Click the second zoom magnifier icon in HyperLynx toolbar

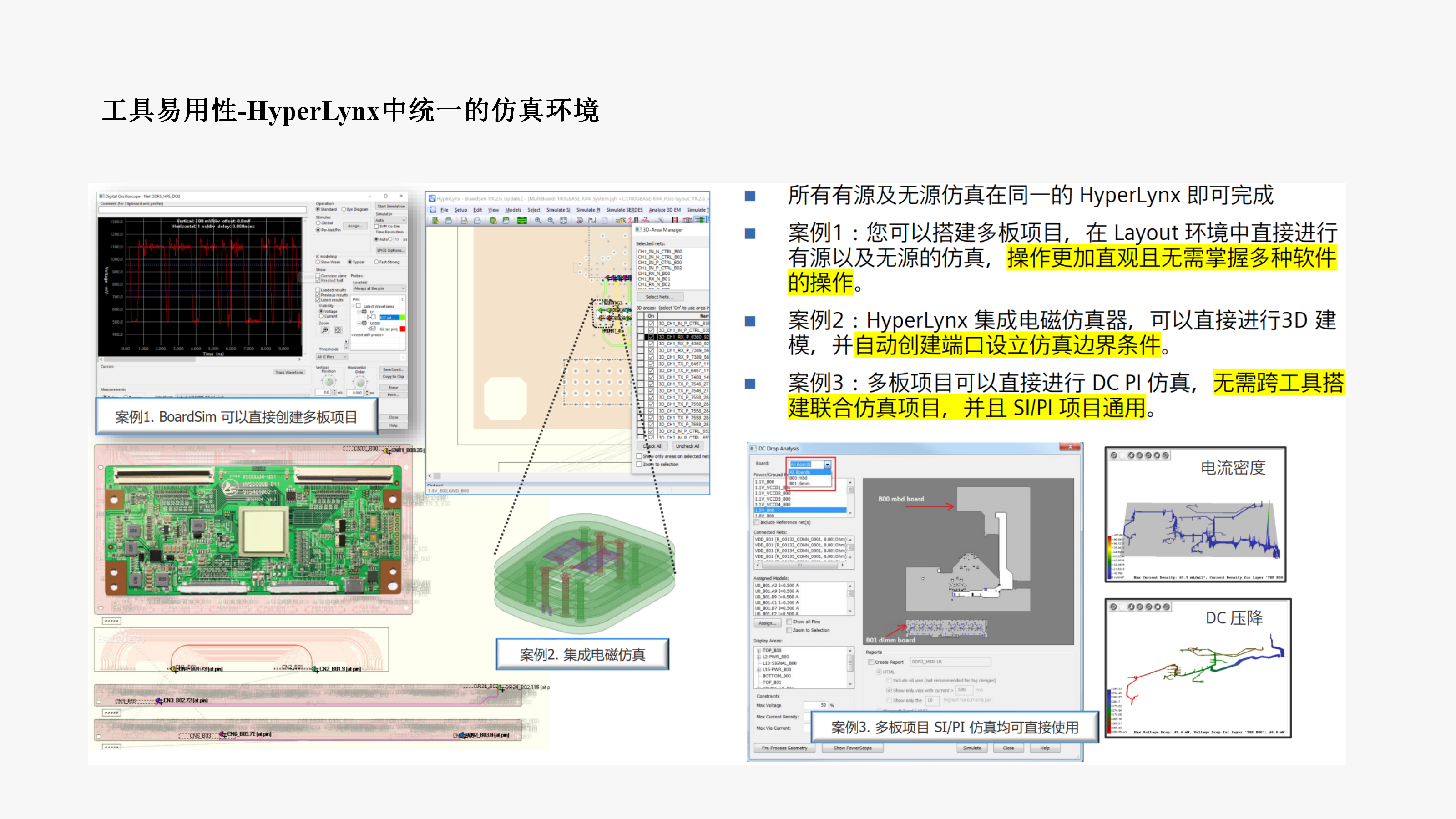pos(551,221)
